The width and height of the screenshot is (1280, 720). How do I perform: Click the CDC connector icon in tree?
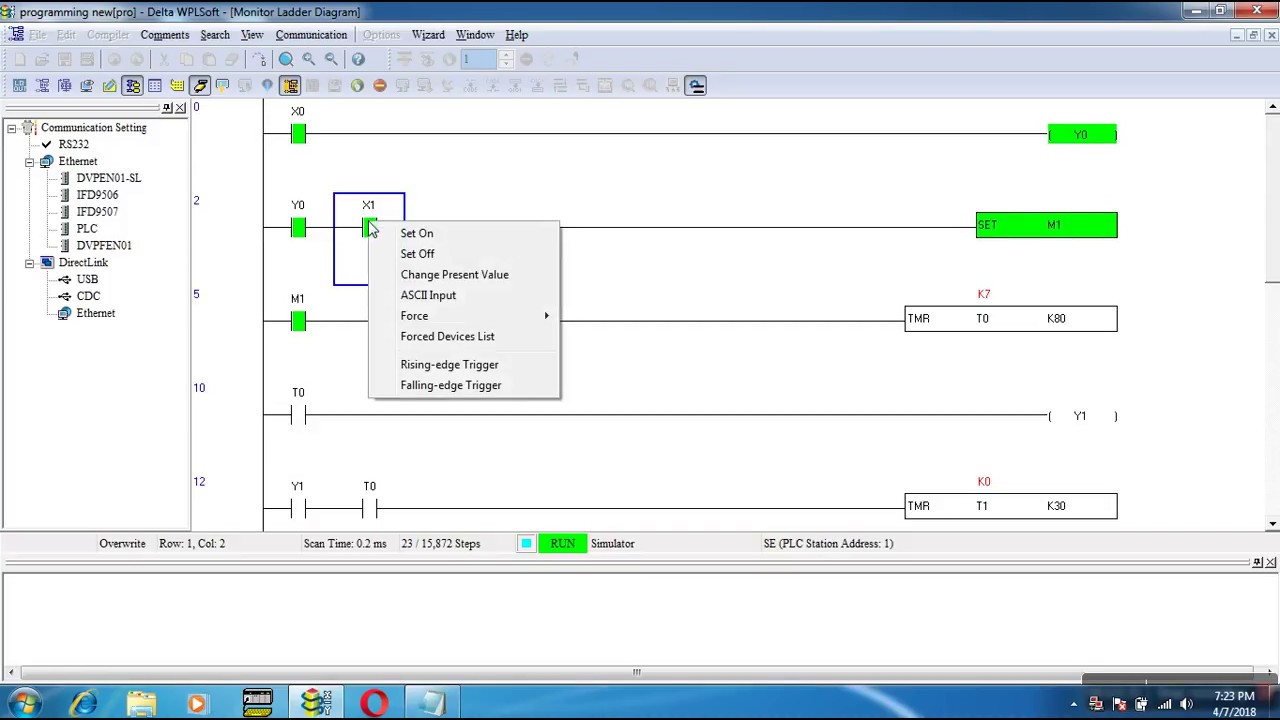pos(64,296)
